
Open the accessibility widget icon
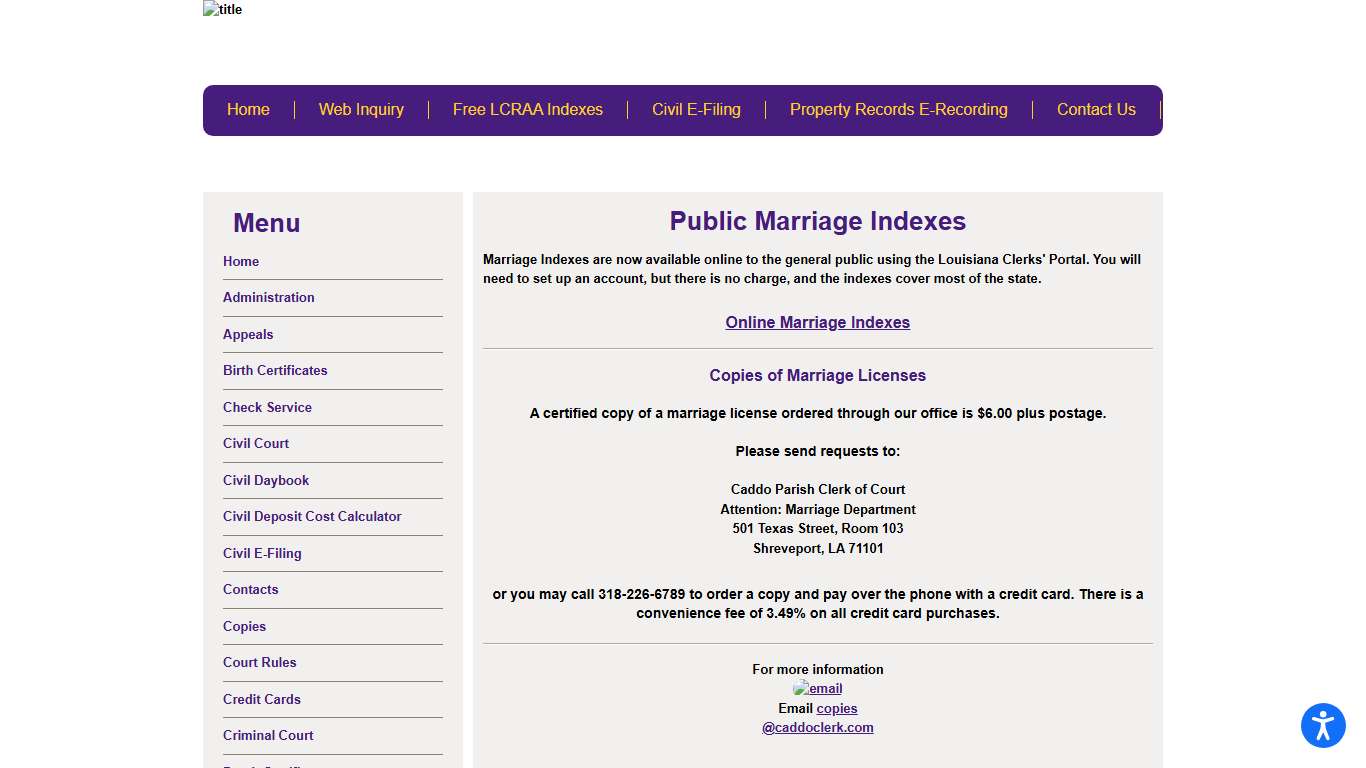click(x=1323, y=725)
